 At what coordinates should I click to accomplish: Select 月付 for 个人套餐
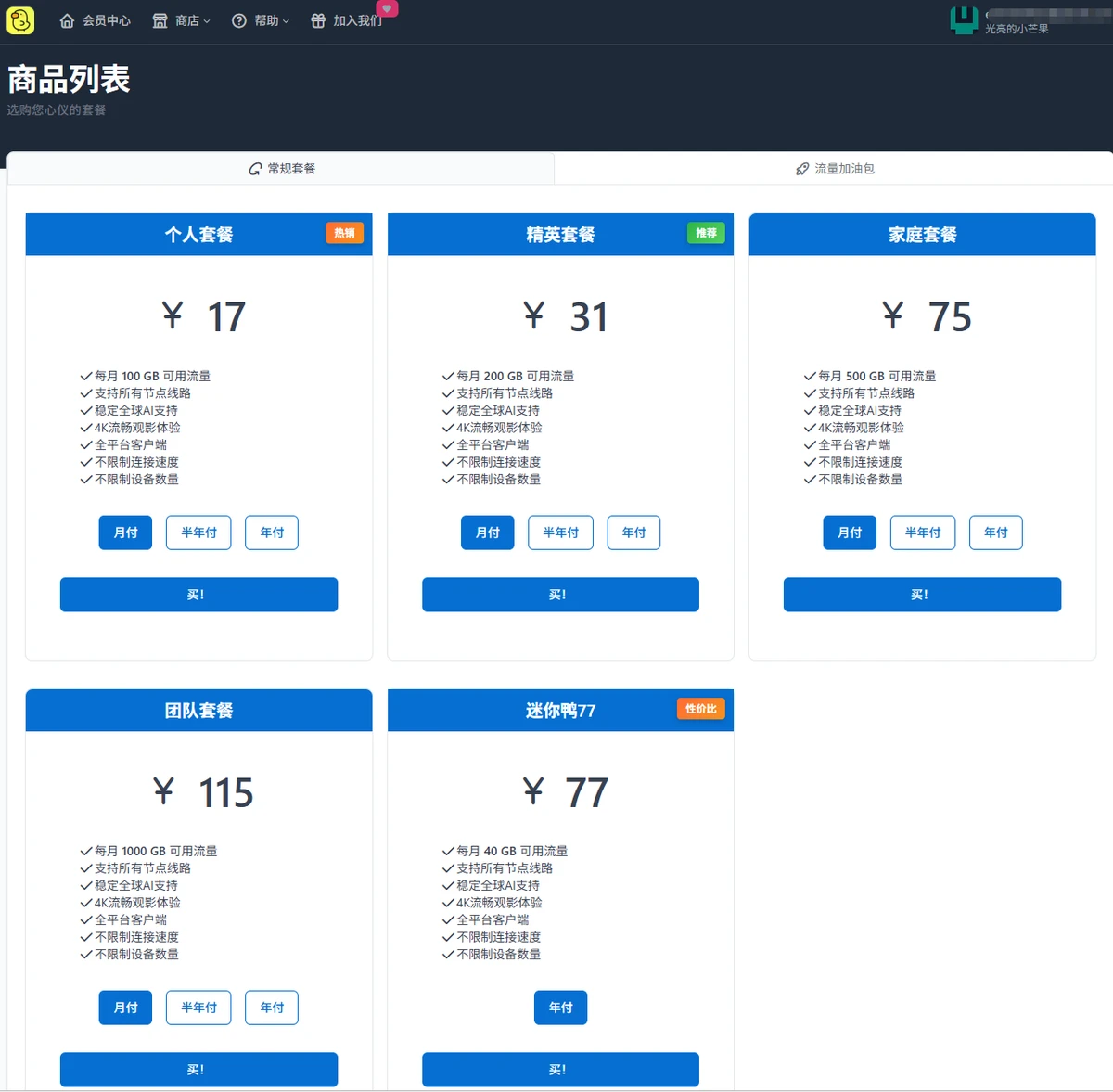coord(125,533)
